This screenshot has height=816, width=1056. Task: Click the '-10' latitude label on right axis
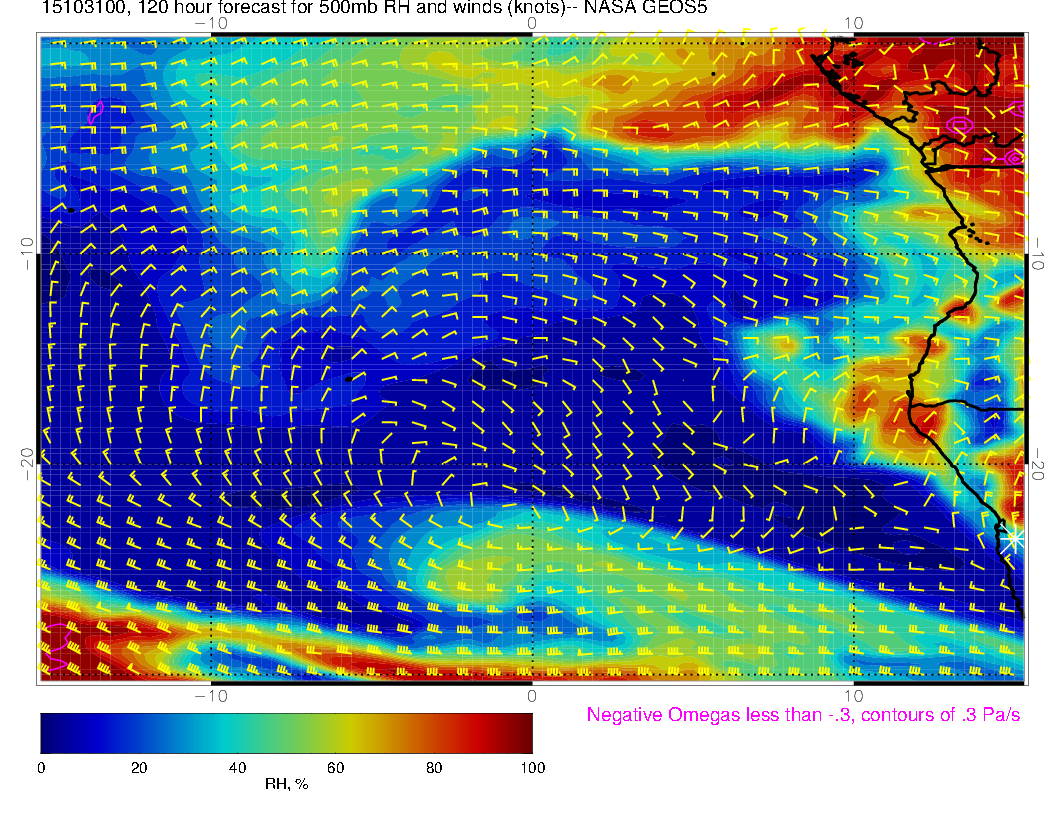(1040, 253)
